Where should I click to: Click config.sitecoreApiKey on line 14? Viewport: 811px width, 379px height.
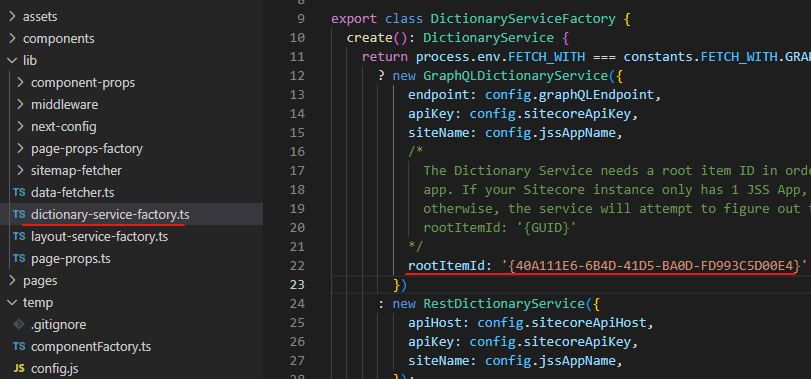point(550,114)
